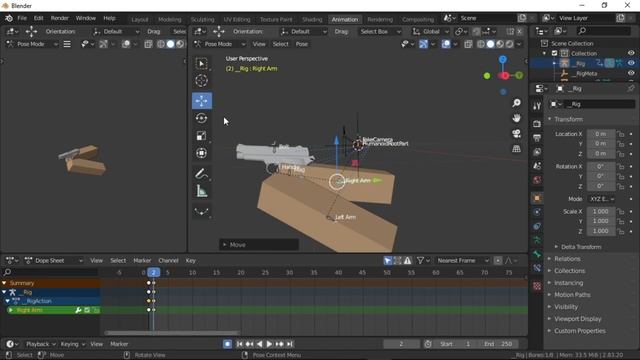The width and height of the screenshot is (640, 360).
Task: Play the animation in reverse
Action: tap(260, 344)
